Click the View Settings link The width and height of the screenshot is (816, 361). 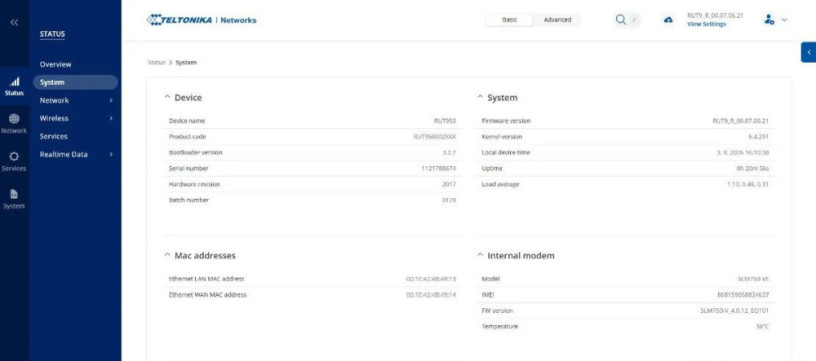706,24
